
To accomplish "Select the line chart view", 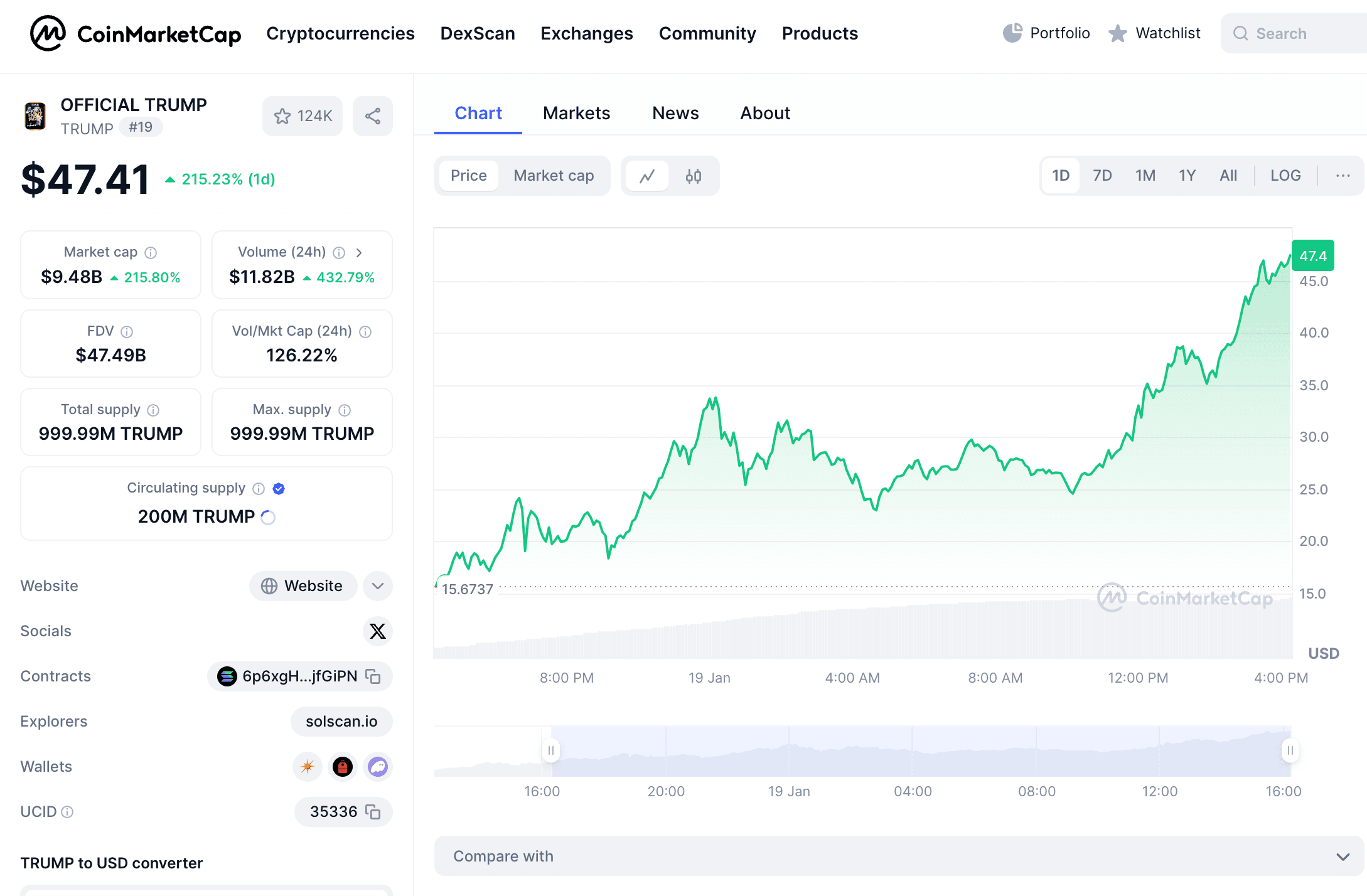I will (647, 176).
